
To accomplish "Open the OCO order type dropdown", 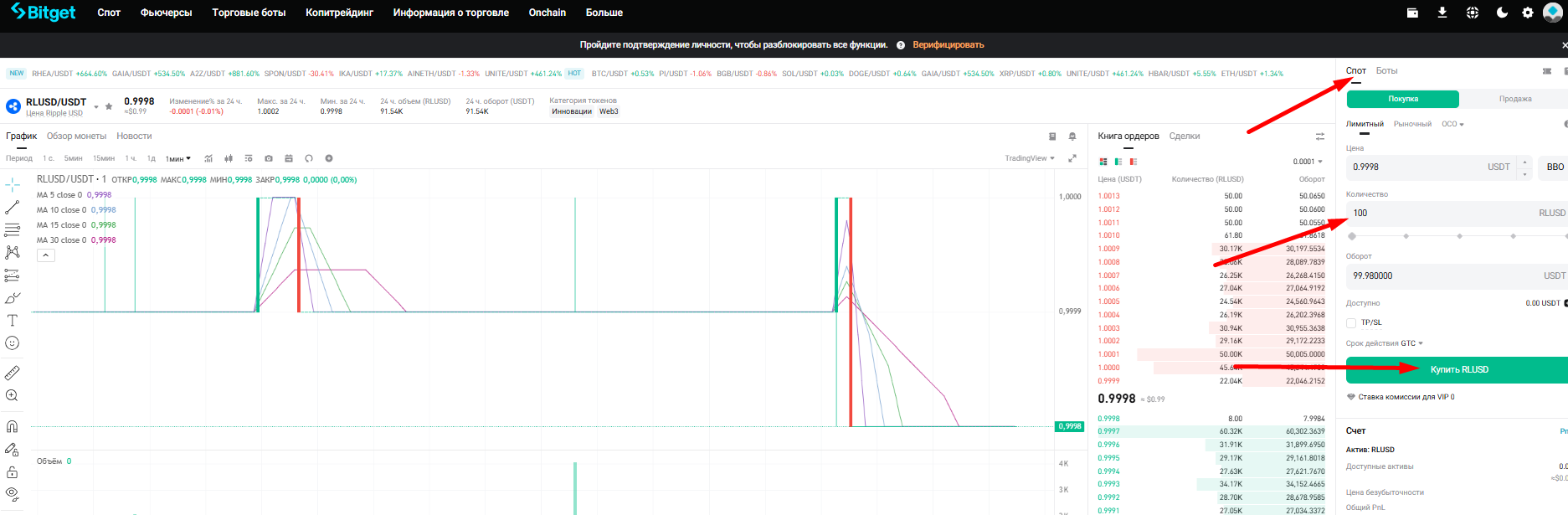I will tap(1452, 124).
